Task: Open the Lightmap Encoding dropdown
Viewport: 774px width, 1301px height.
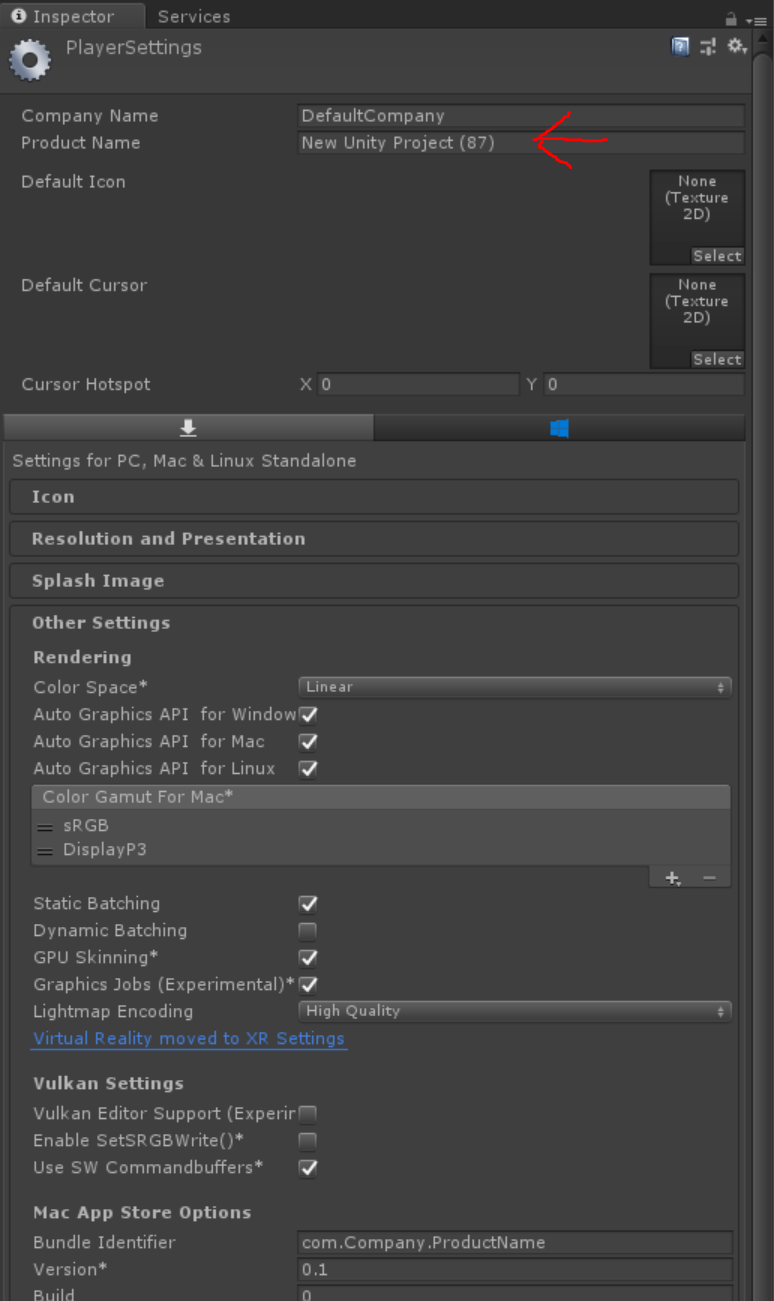Action: coord(514,1011)
